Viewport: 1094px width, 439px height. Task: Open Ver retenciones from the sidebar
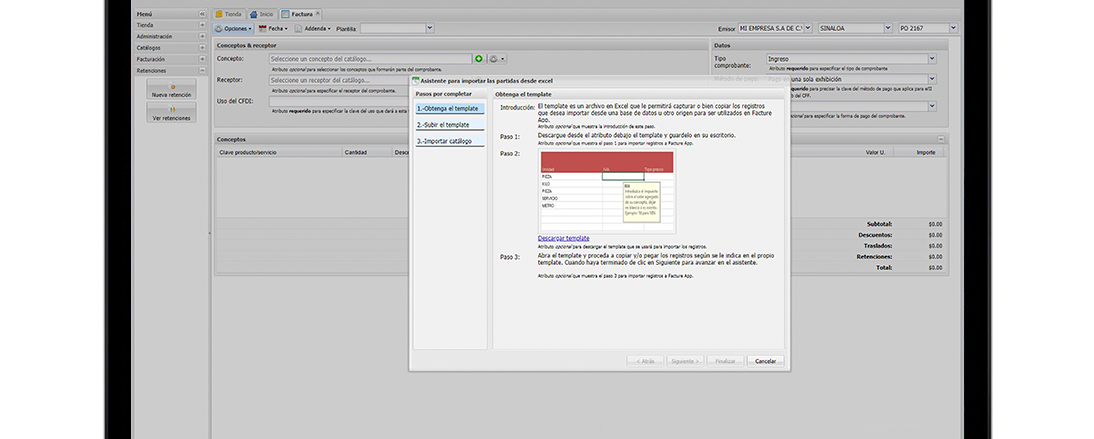(x=171, y=113)
